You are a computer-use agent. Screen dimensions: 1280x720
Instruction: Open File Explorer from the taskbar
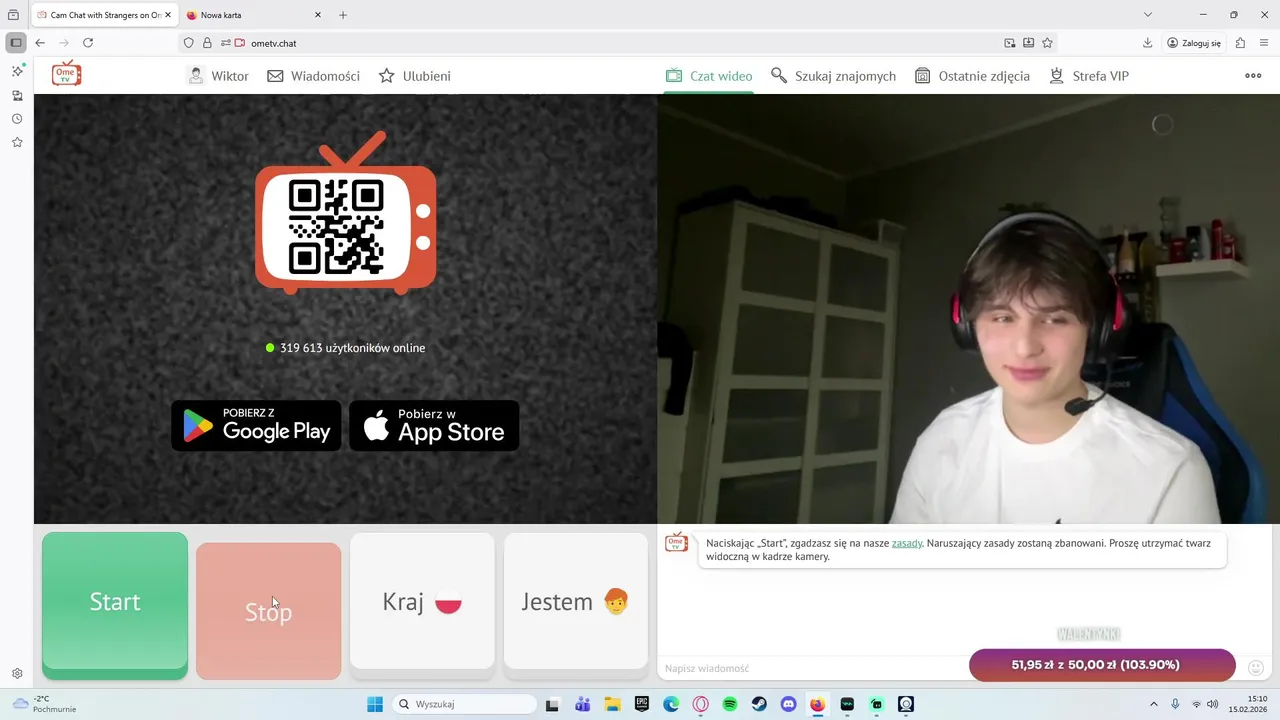[612, 704]
